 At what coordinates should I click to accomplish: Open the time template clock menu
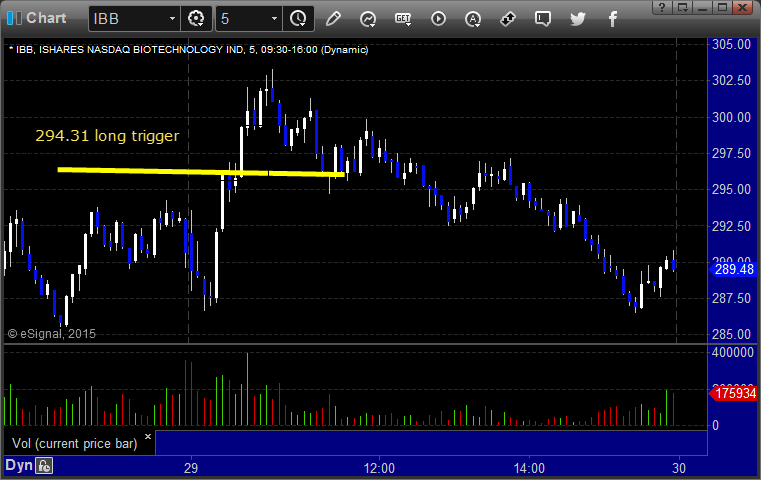[x=298, y=19]
